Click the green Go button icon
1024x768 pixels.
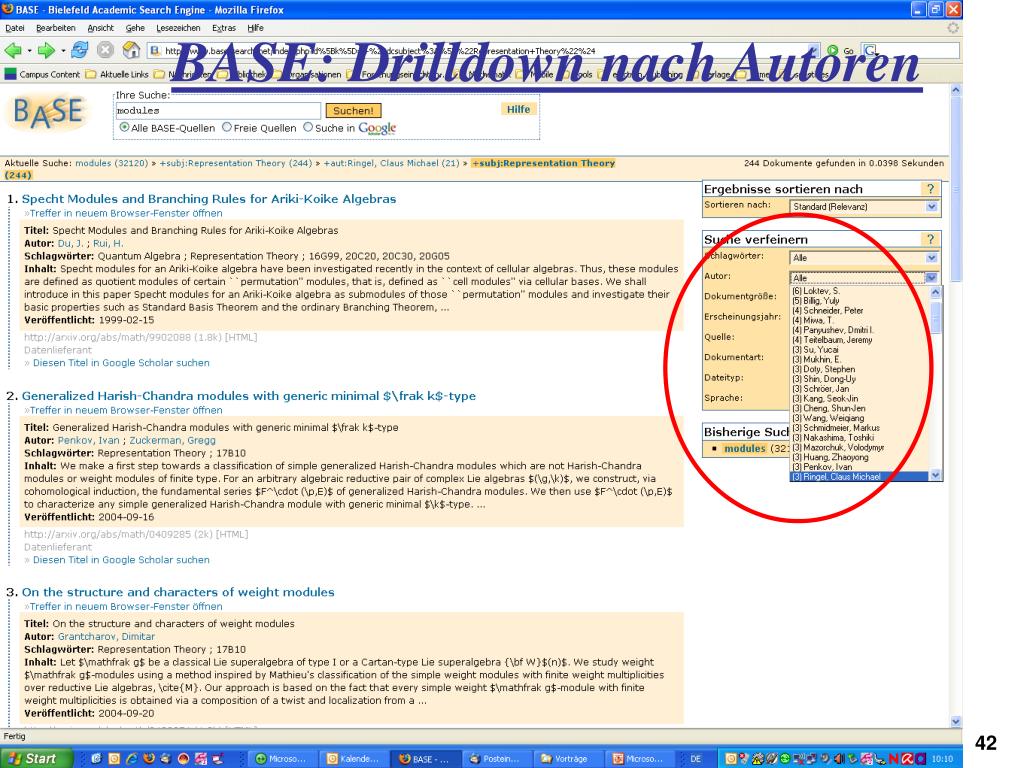[x=833, y=50]
